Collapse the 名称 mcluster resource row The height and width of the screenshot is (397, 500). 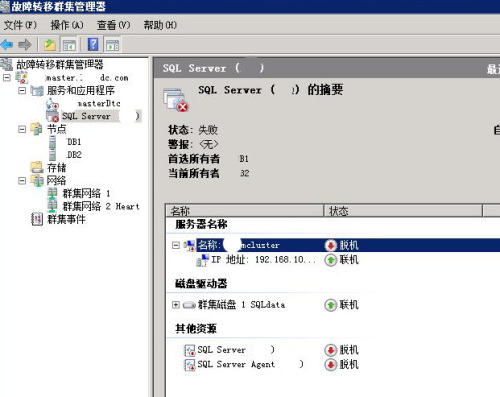pyautogui.click(x=176, y=245)
